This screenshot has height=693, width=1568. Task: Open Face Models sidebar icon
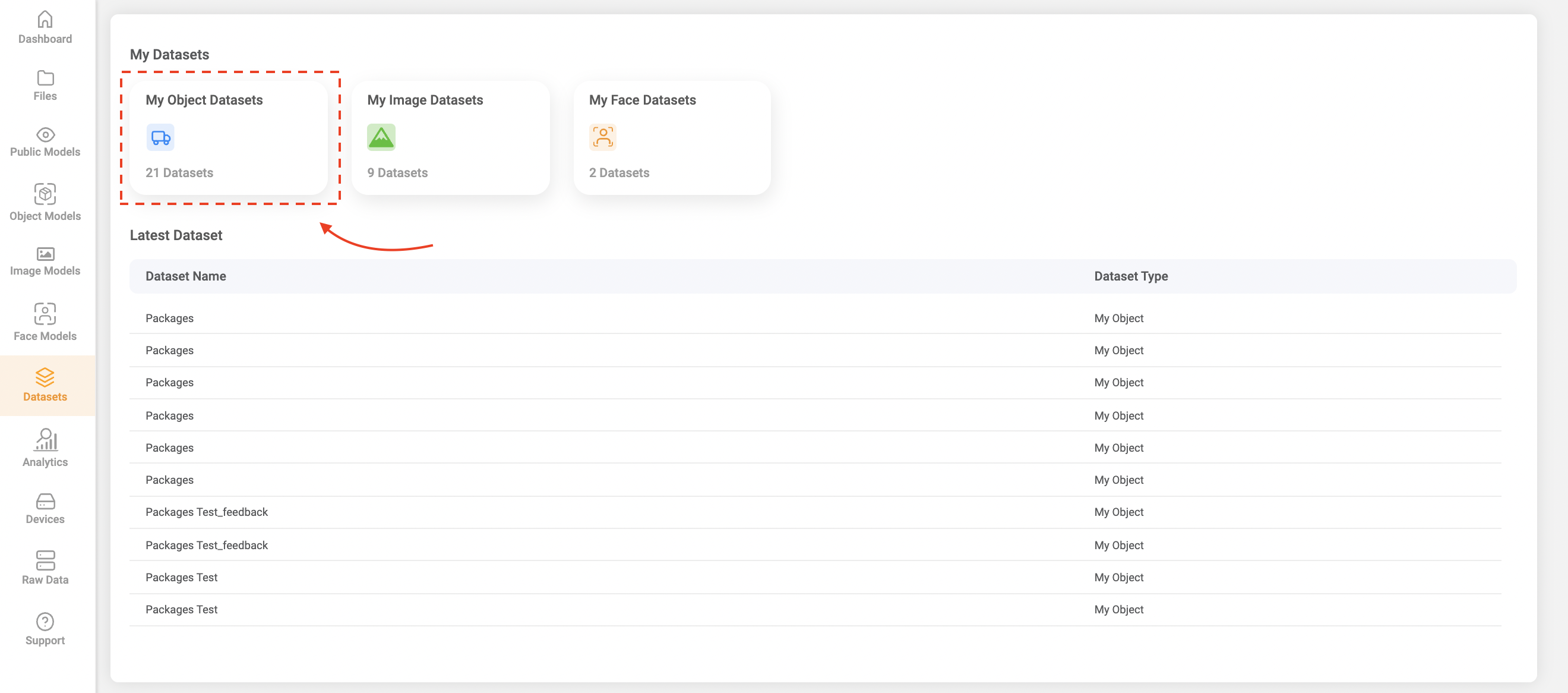click(x=45, y=314)
